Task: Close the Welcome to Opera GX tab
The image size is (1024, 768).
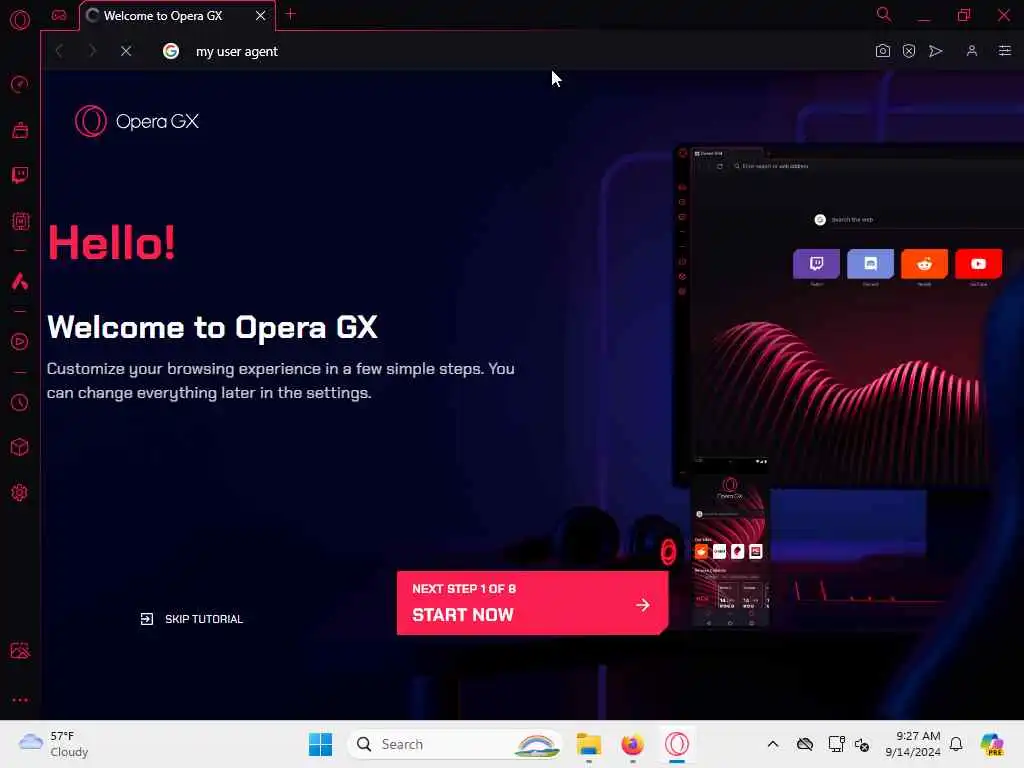Action: click(261, 16)
